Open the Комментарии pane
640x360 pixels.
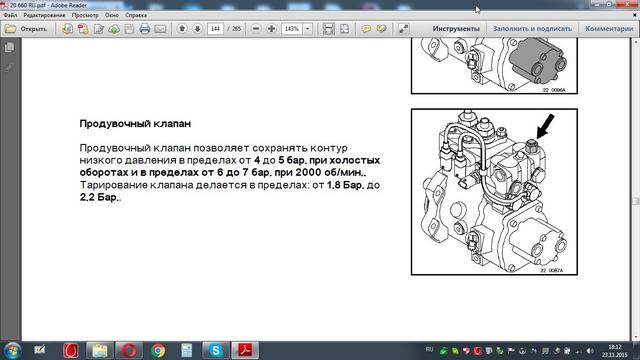609,29
